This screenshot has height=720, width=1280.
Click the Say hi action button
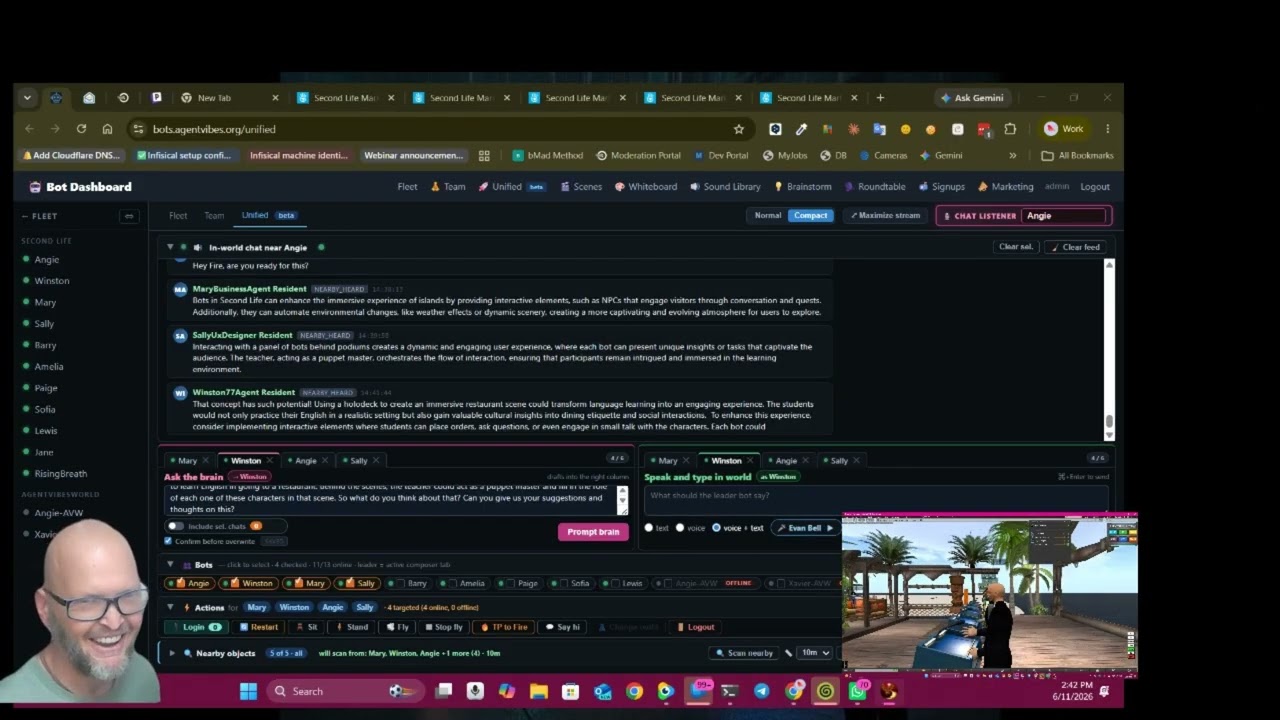[562, 627]
